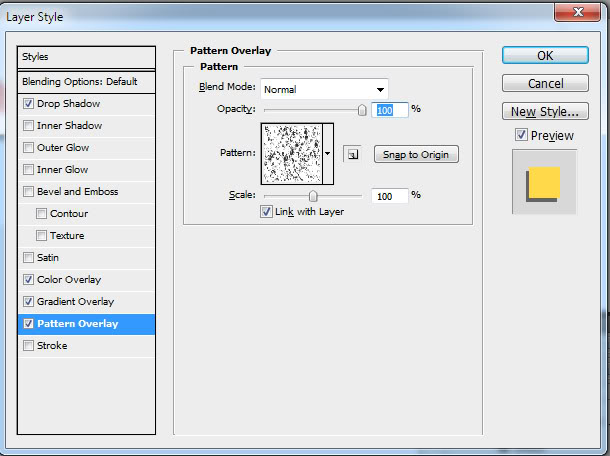This screenshot has height=456, width=610.
Task: Select Gradient Overlay in effects list
Action: click(76, 302)
